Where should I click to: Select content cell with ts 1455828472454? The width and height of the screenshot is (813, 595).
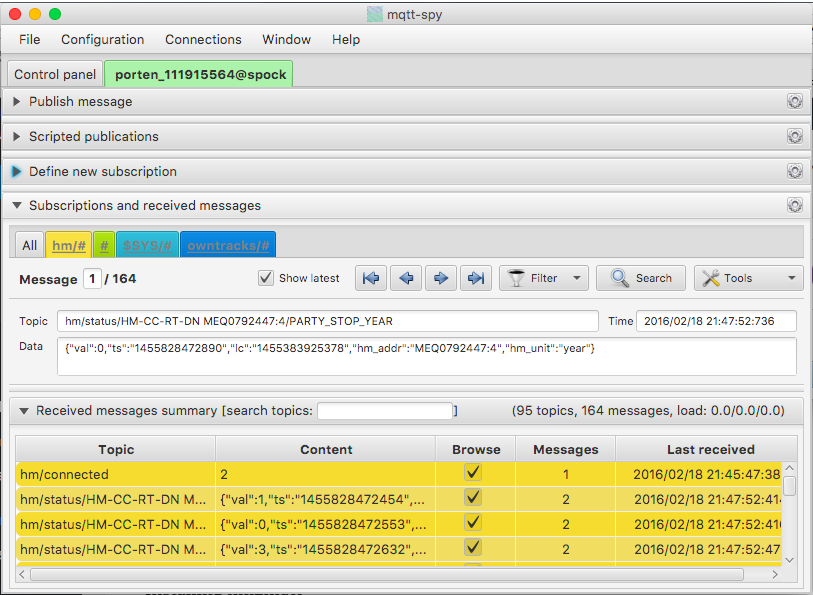coord(326,499)
